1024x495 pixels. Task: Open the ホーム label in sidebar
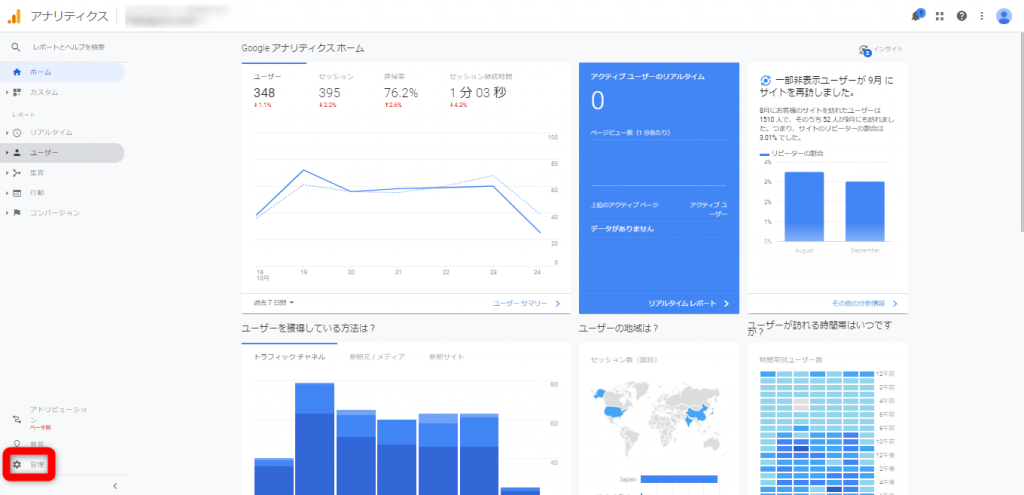(x=40, y=72)
